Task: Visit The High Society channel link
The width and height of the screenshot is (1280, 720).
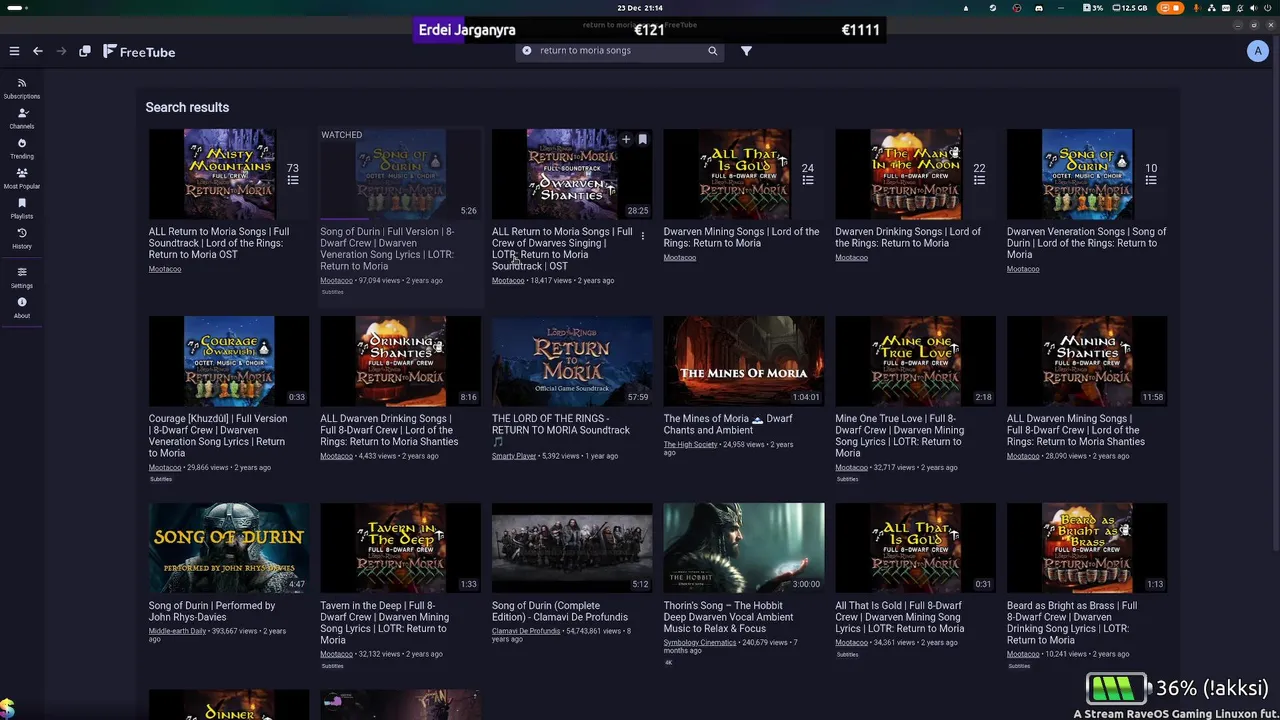Action: pyautogui.click(x=690, y=444)
